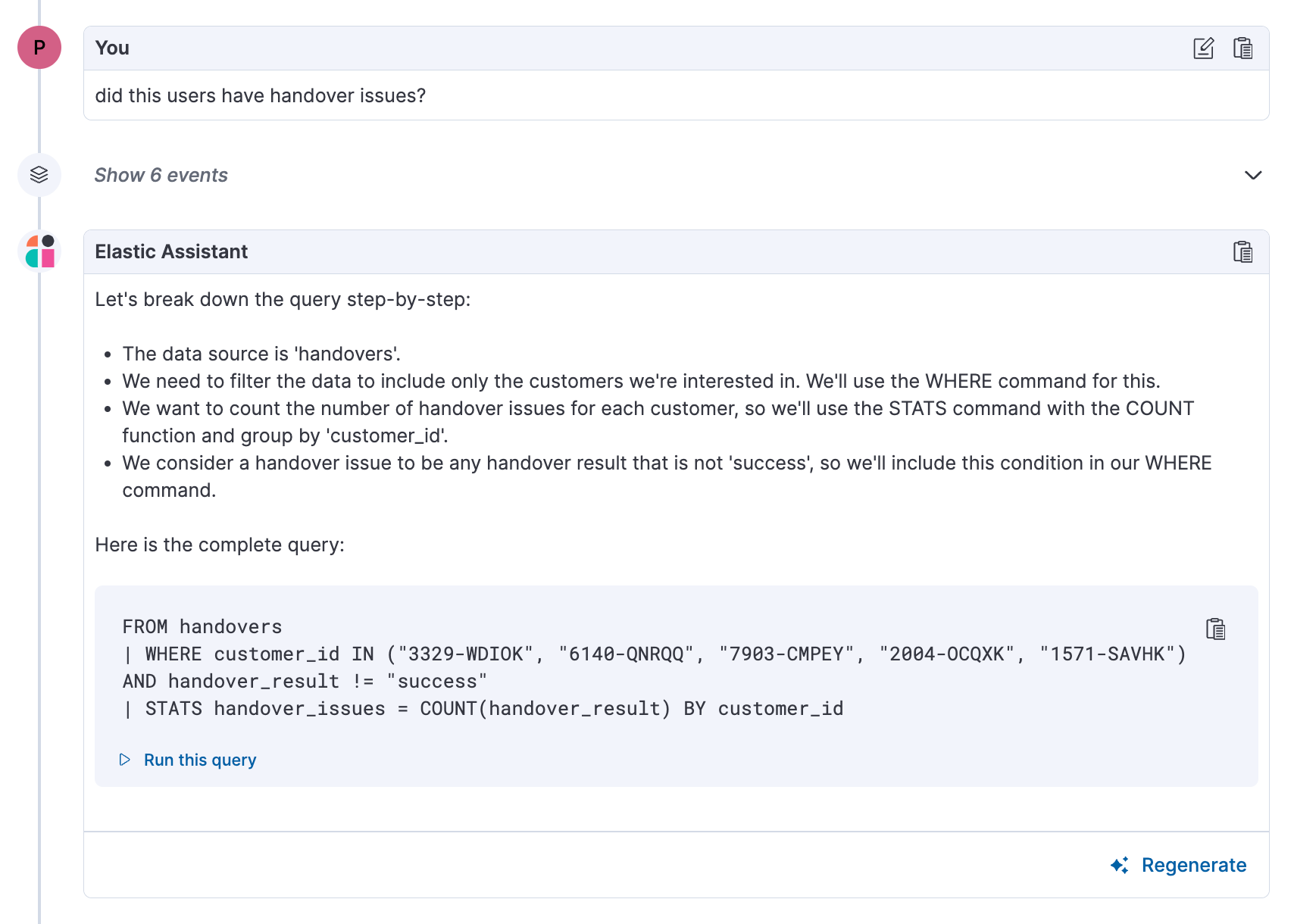Click the STATS handover_issues code line
The image size is (1294, 924).
click(x=483, y=709)
